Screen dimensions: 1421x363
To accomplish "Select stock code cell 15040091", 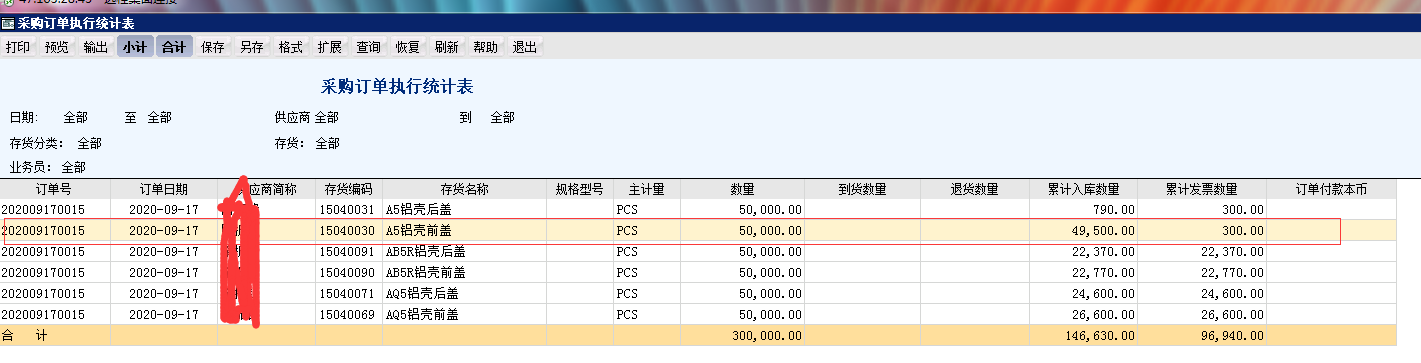I will (349, 252).
